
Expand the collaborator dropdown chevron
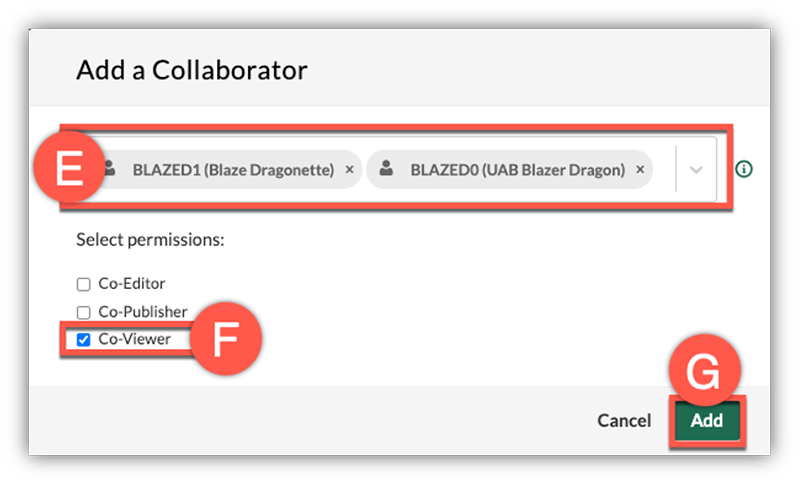tap(697, 170)
